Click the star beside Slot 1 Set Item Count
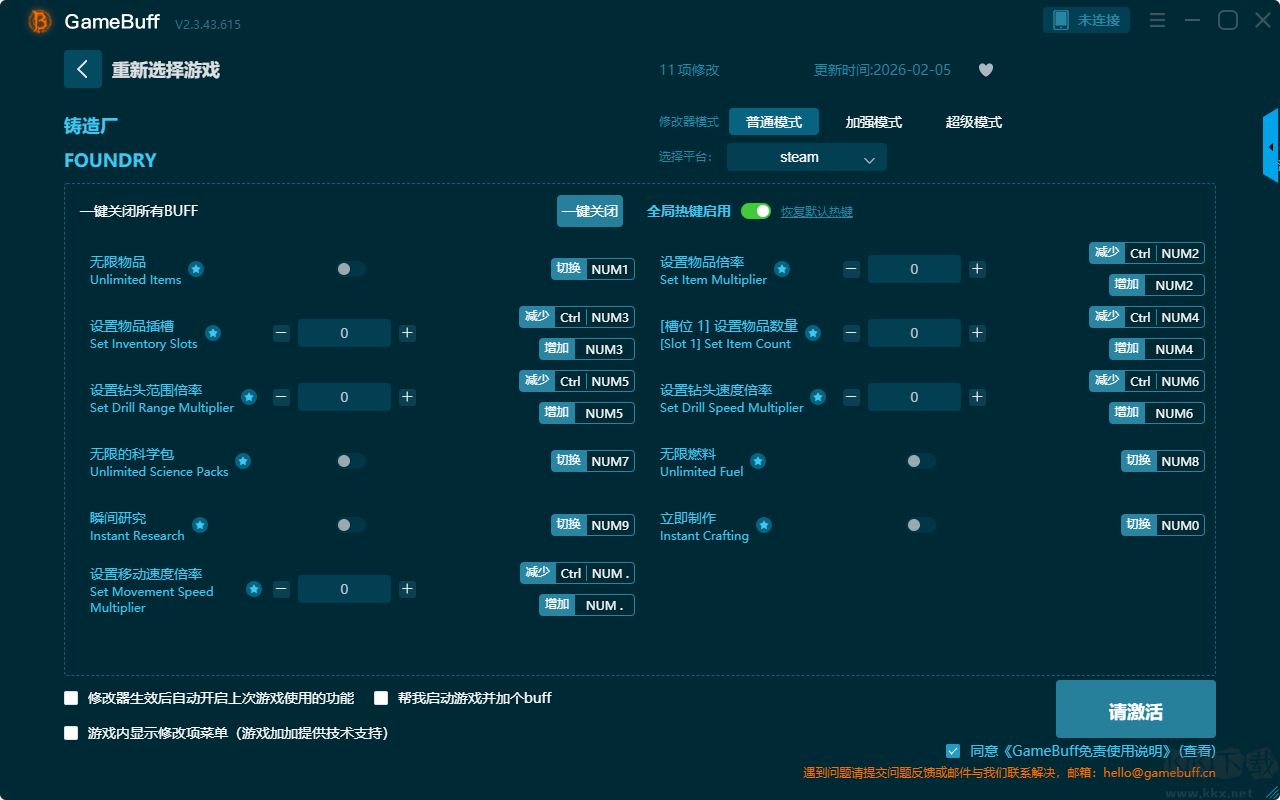The width and height of the screenshot is (1280, 800). pos(813,333)
